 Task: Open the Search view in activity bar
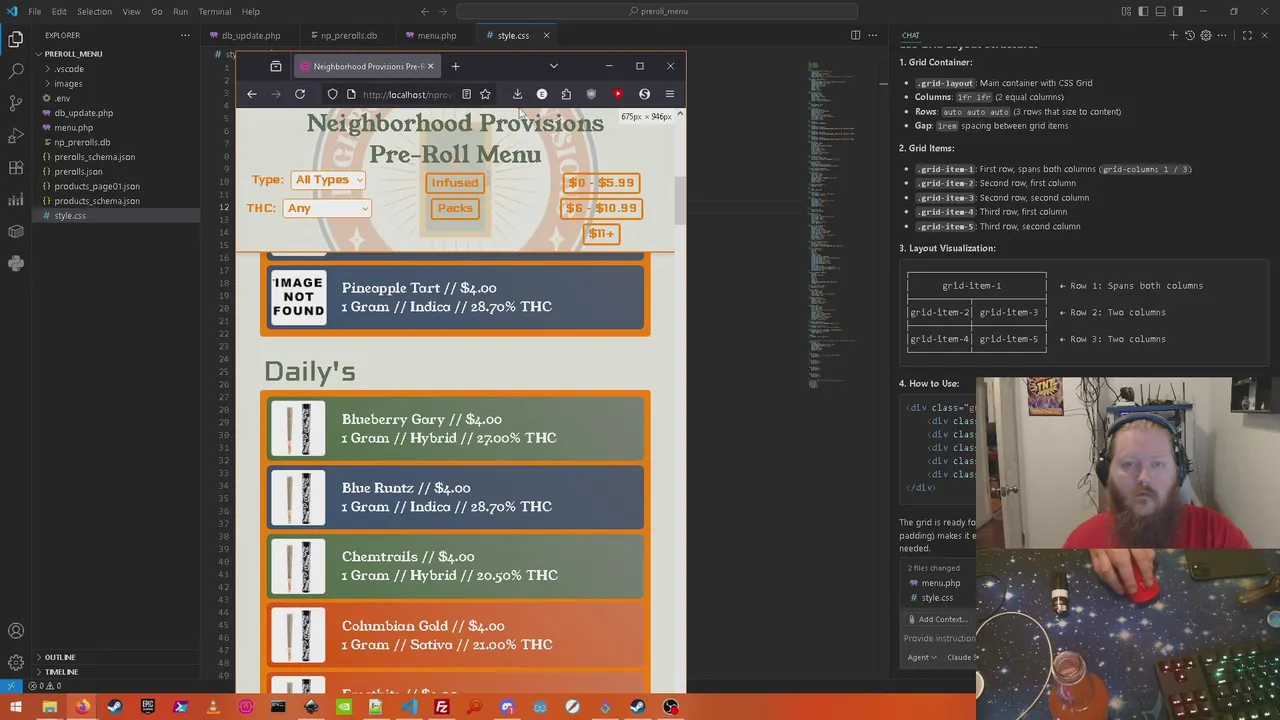[16, 71]
